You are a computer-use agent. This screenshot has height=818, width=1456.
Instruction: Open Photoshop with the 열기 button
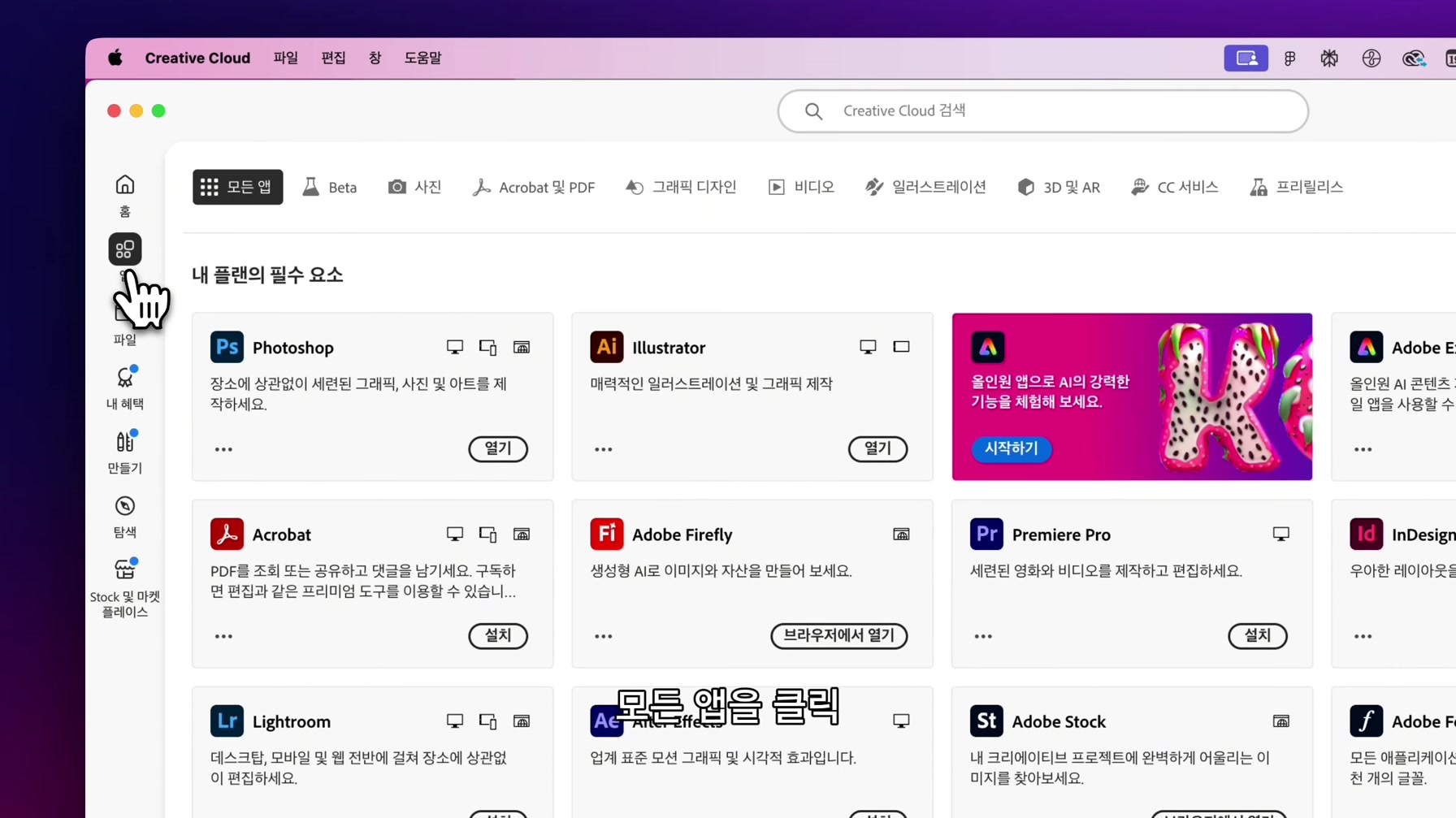tap(498, 448)
